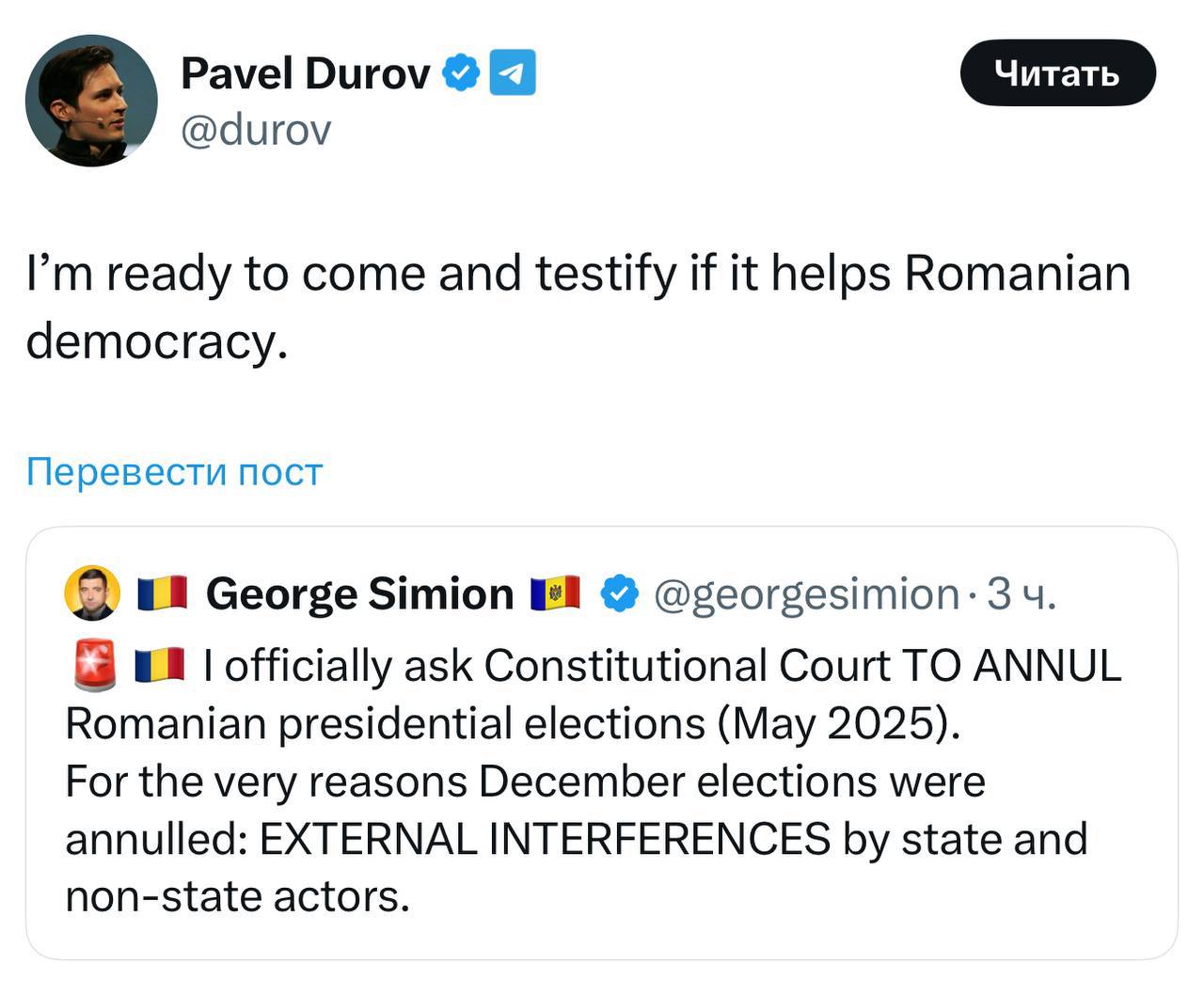Click the 'EXTERNAL INTERFERENCES' line in quote
The image size is (1204, 995).
(x=544, y=839)
